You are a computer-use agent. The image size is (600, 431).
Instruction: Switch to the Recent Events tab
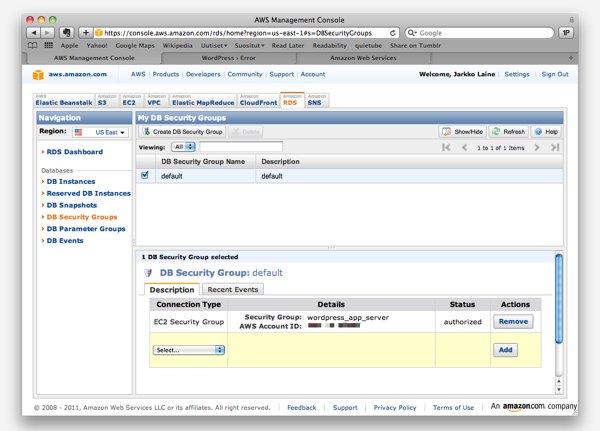point(232,289)
